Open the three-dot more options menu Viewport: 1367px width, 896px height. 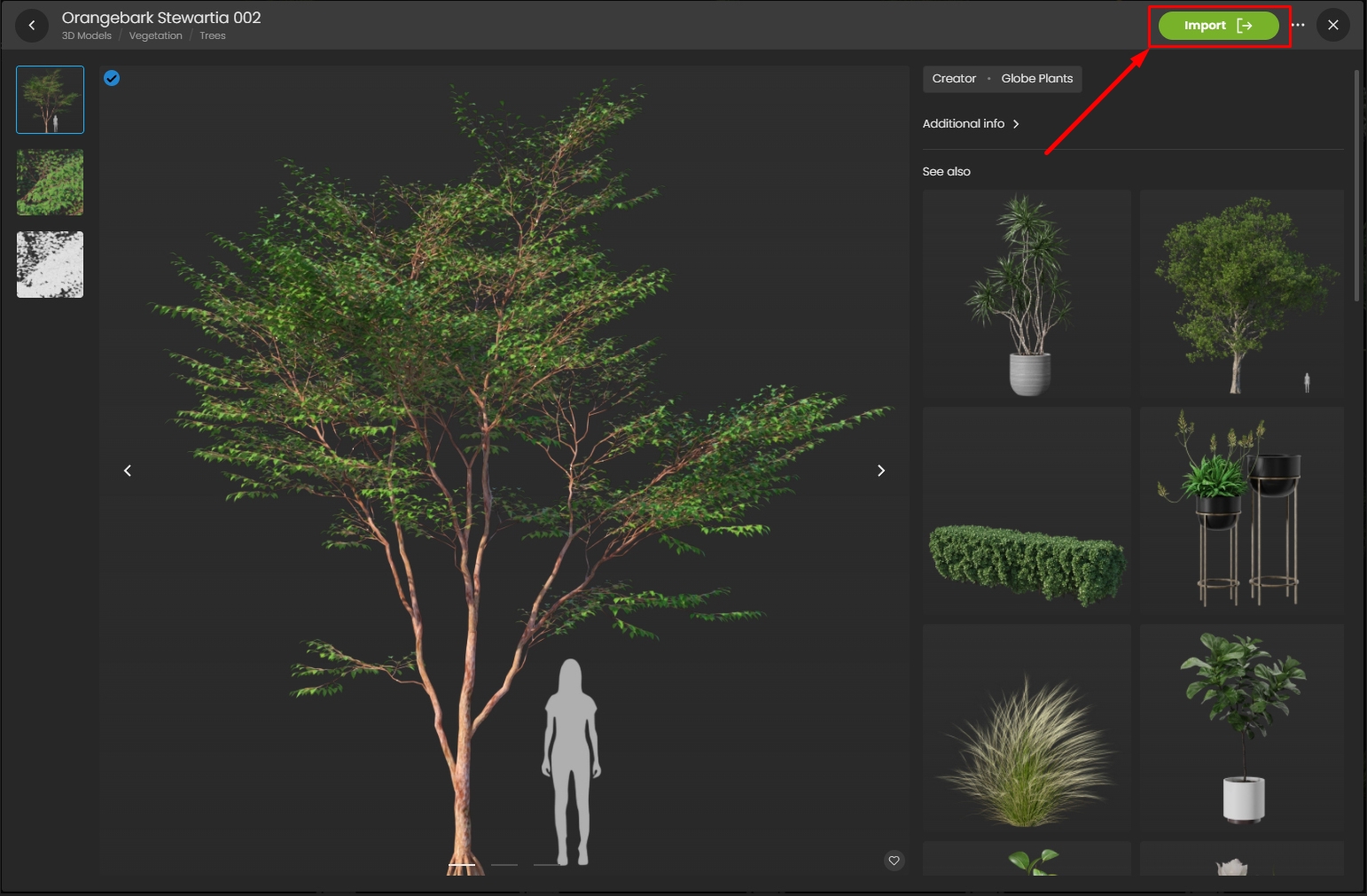[1298, 26]
